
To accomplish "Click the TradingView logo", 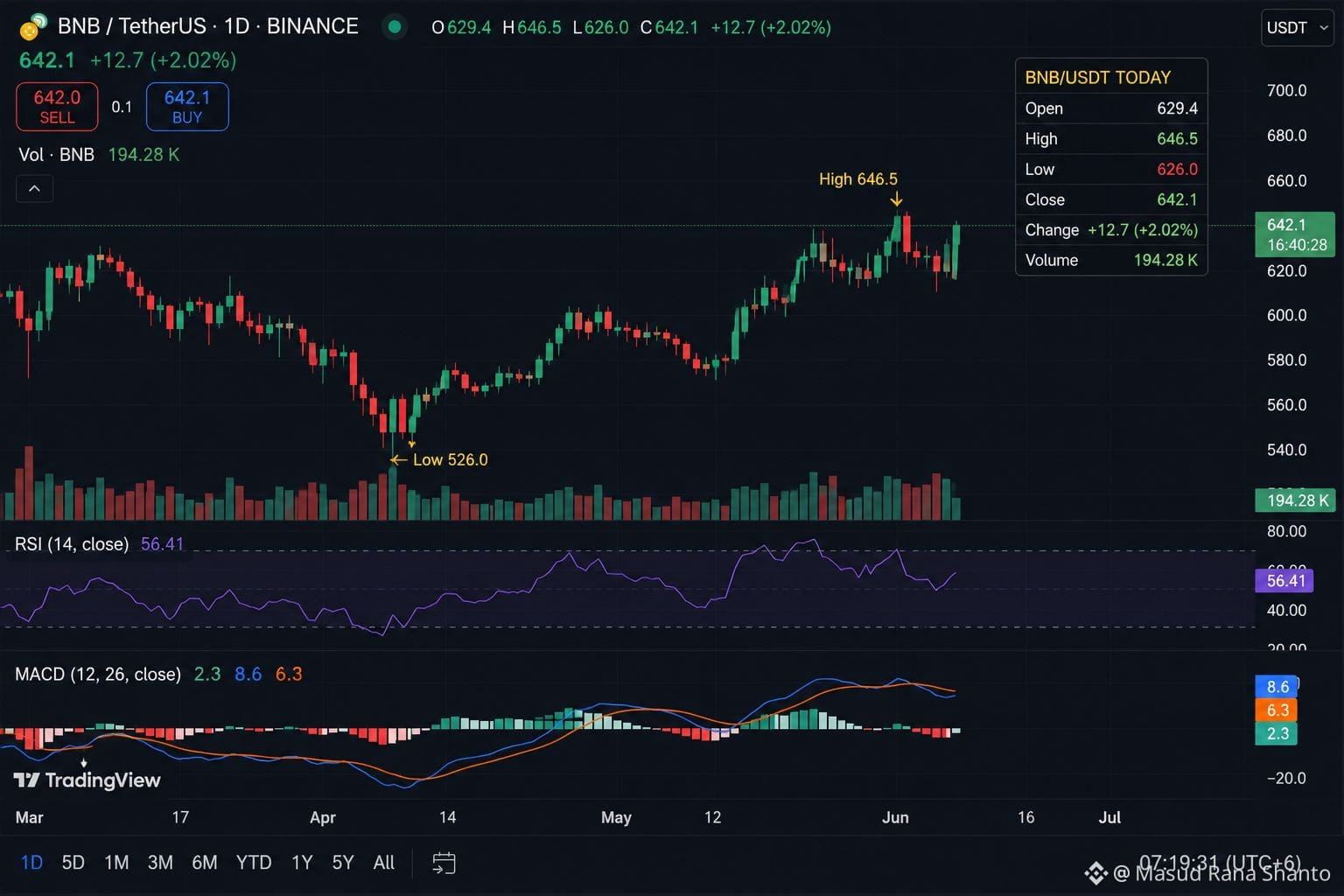I will coord(87,780).
